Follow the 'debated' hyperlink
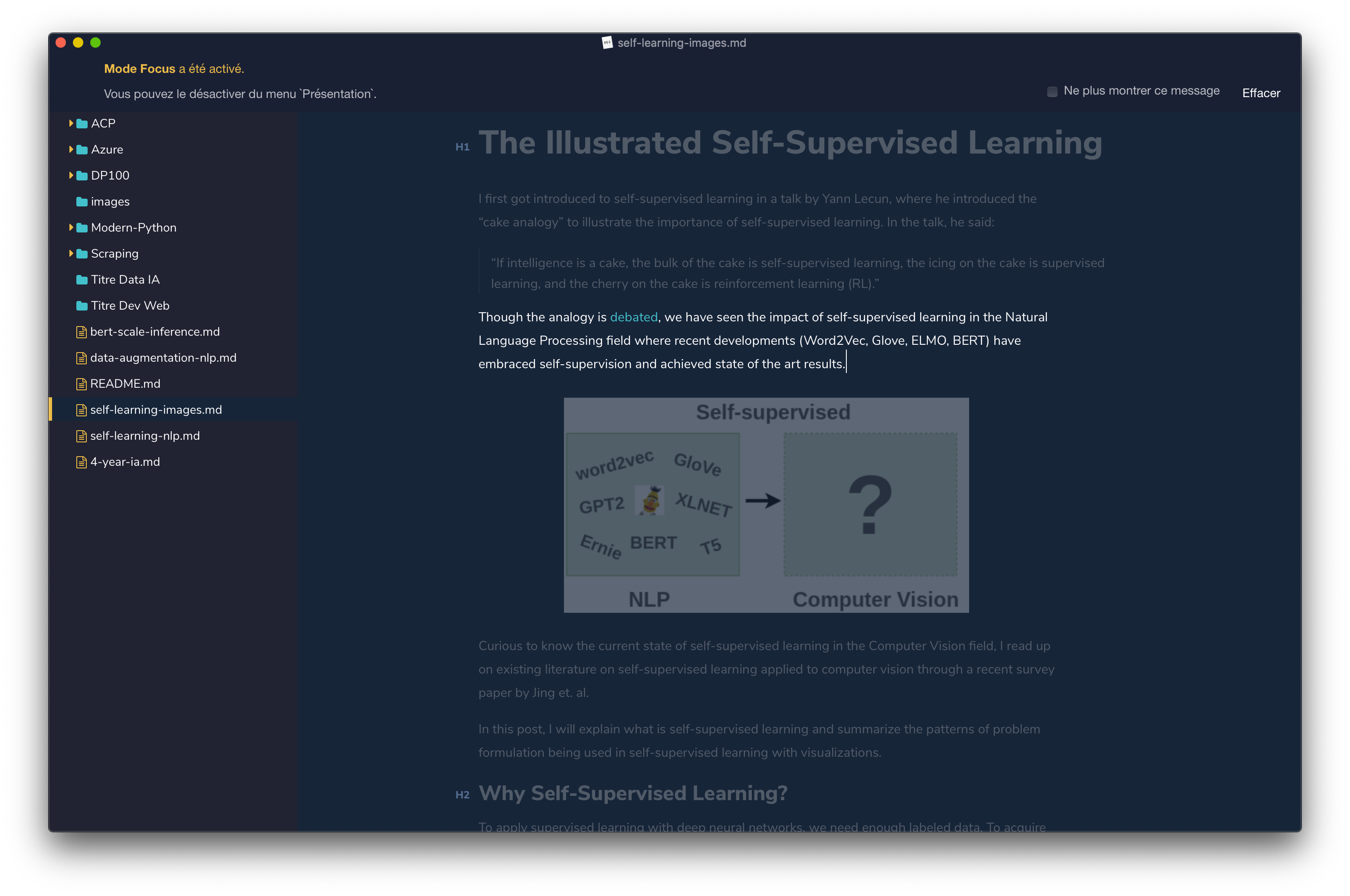The image size is (1350, 896). [x=633, y=317]
